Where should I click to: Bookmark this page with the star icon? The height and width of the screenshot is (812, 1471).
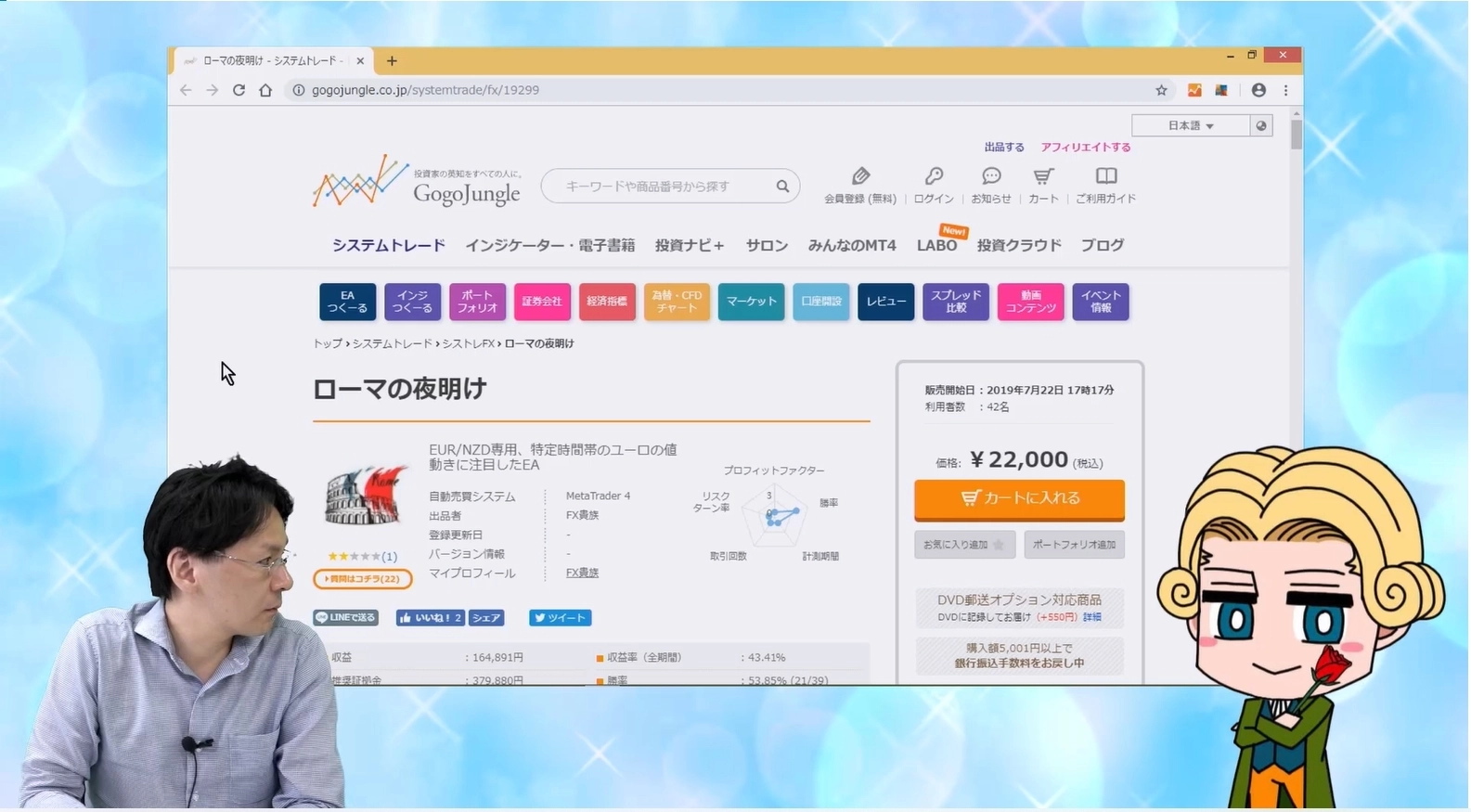(1161, 90)
